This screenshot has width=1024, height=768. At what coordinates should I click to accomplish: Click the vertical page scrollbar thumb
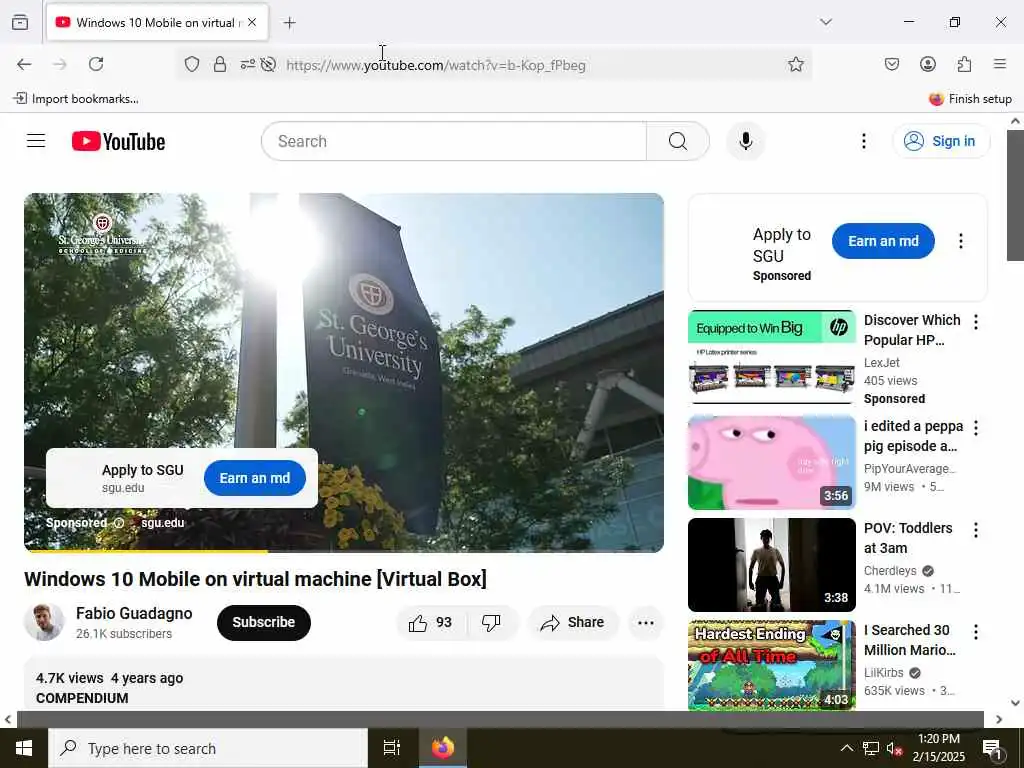(1015, 195)
